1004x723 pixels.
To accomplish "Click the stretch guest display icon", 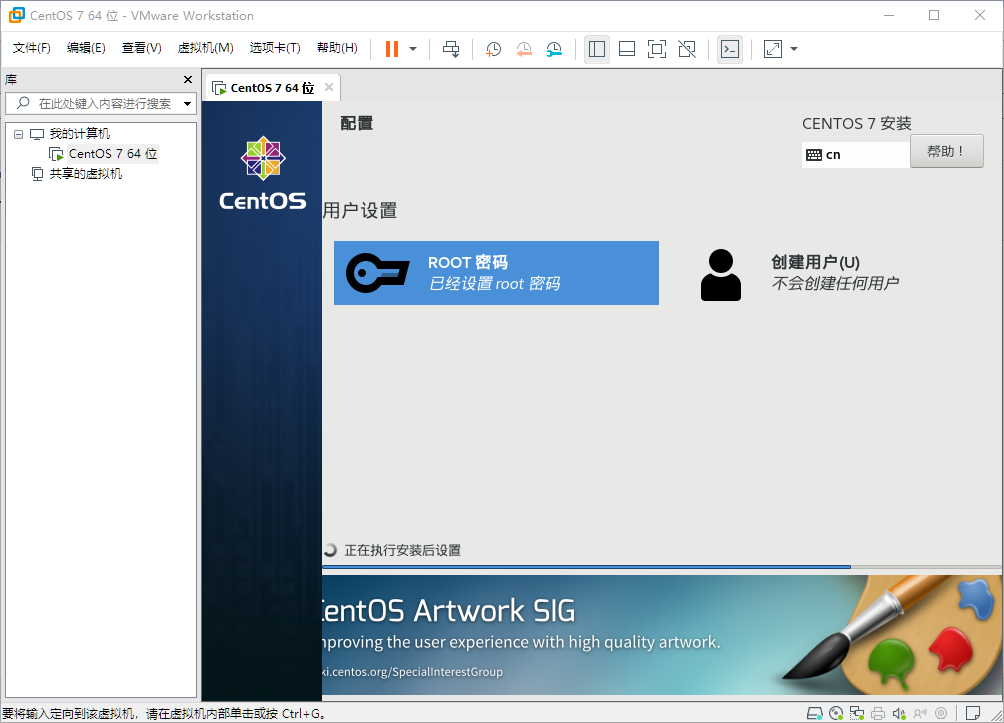I will point(773,49).
